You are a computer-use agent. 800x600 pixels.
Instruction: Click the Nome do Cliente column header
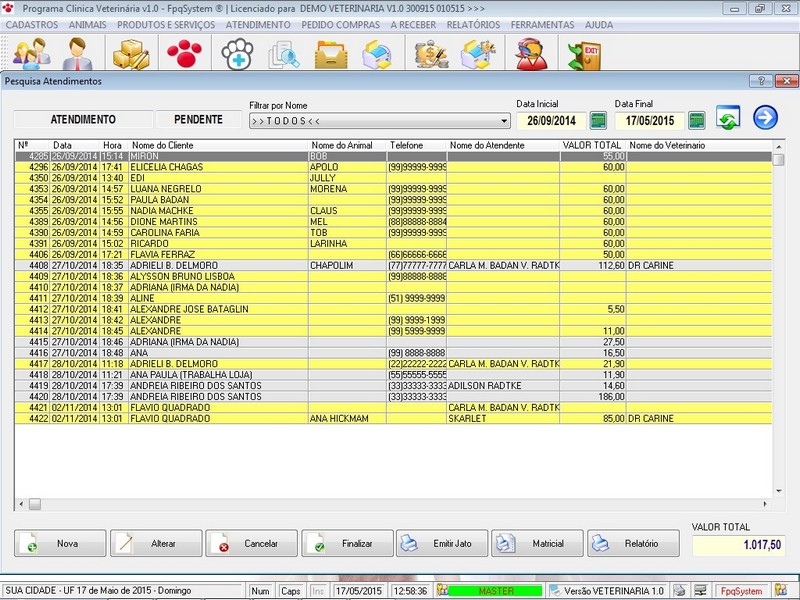pos(219,145)
